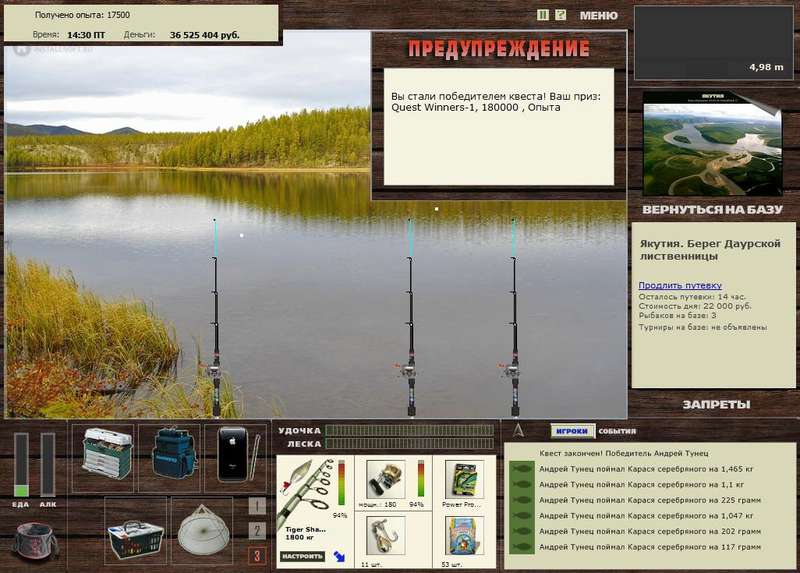Click the Продлить путевку link
The width and height of the screenshot is (800, 573).
point(680,285)
